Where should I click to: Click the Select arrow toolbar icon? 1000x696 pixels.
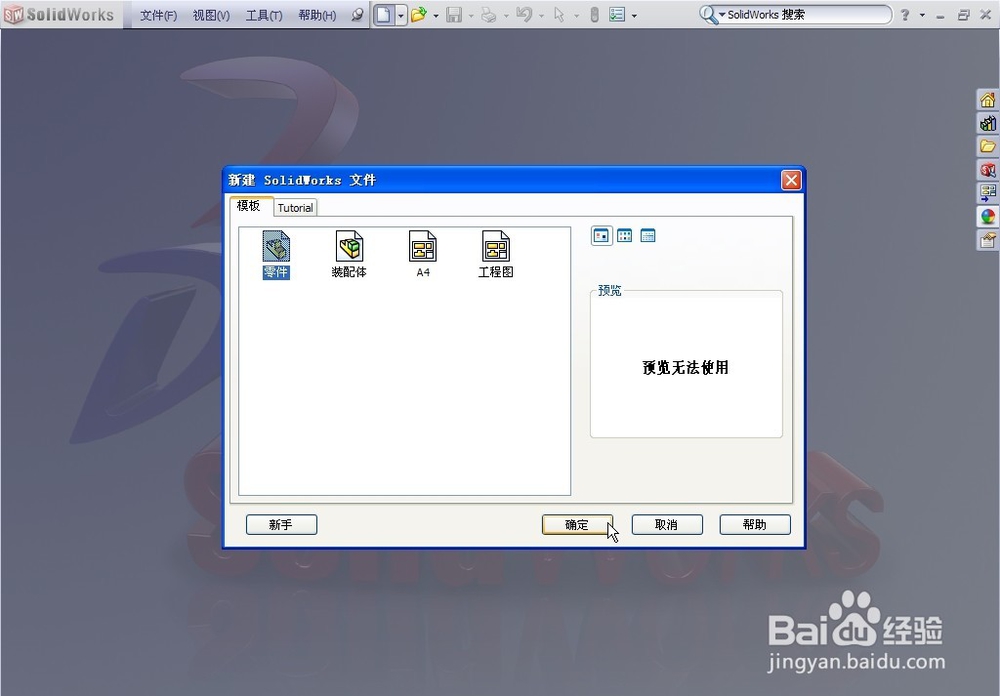[559, 15]
